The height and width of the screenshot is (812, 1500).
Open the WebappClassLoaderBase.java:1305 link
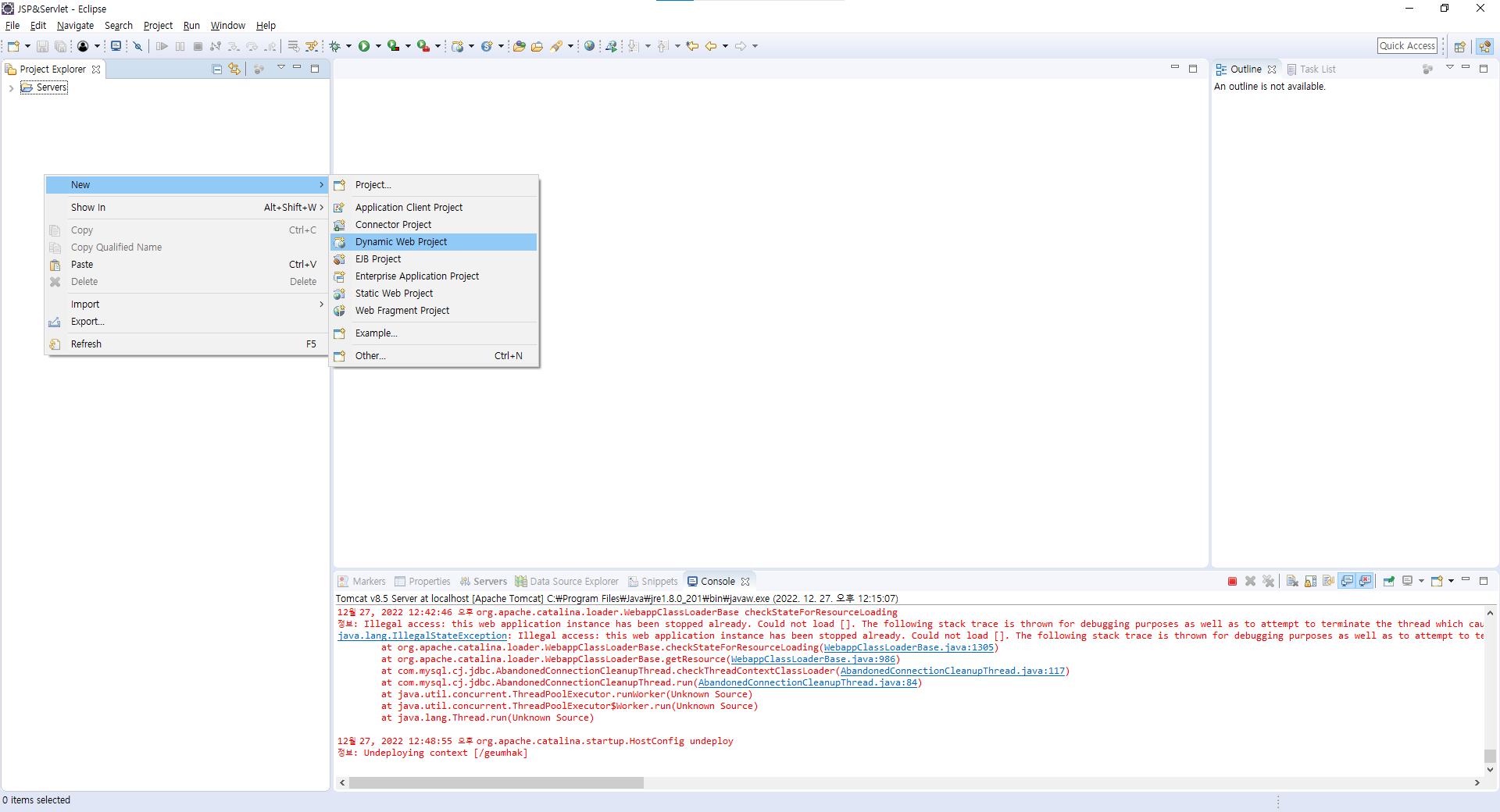click(x=909, y=648)
